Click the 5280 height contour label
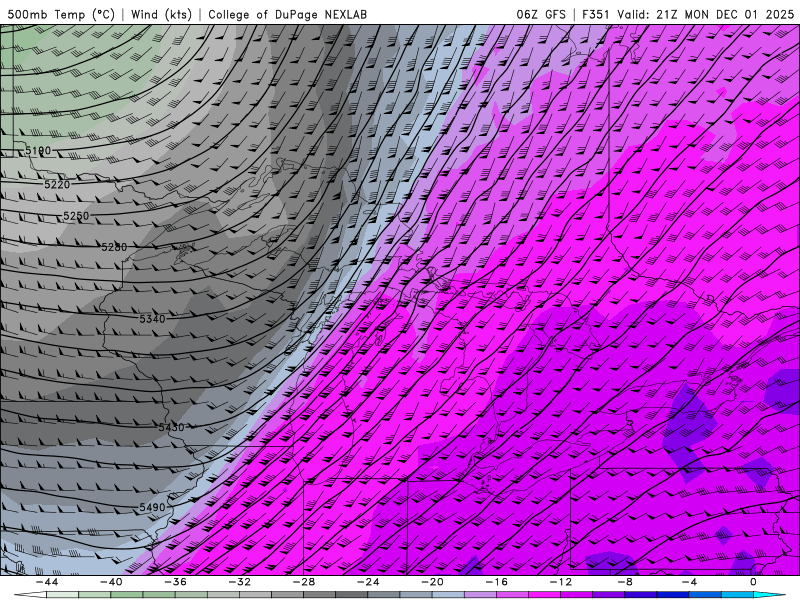The image size is (800, 600). click(114, 247)
